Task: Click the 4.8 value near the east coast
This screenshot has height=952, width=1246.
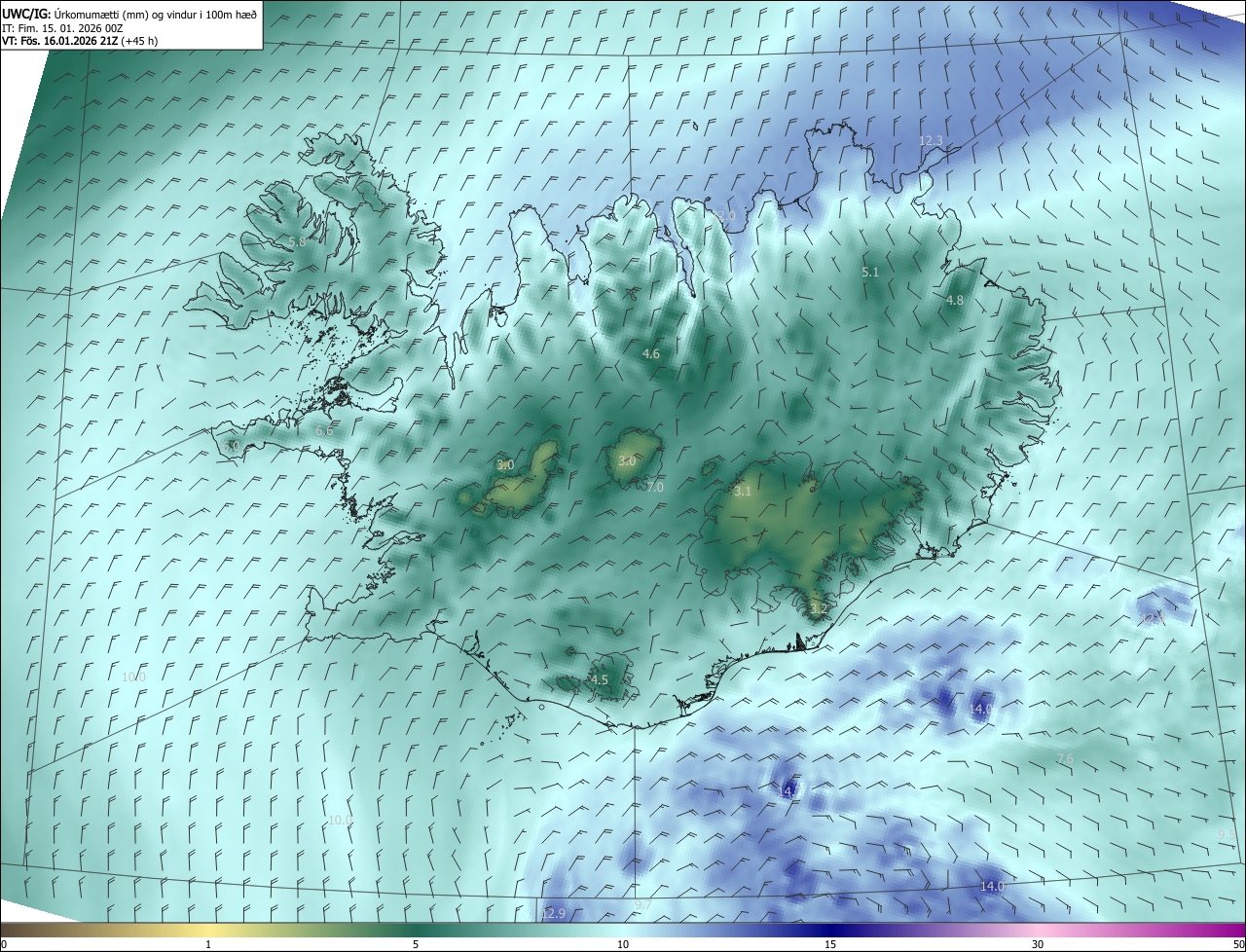Action: (x=955, y=301)
